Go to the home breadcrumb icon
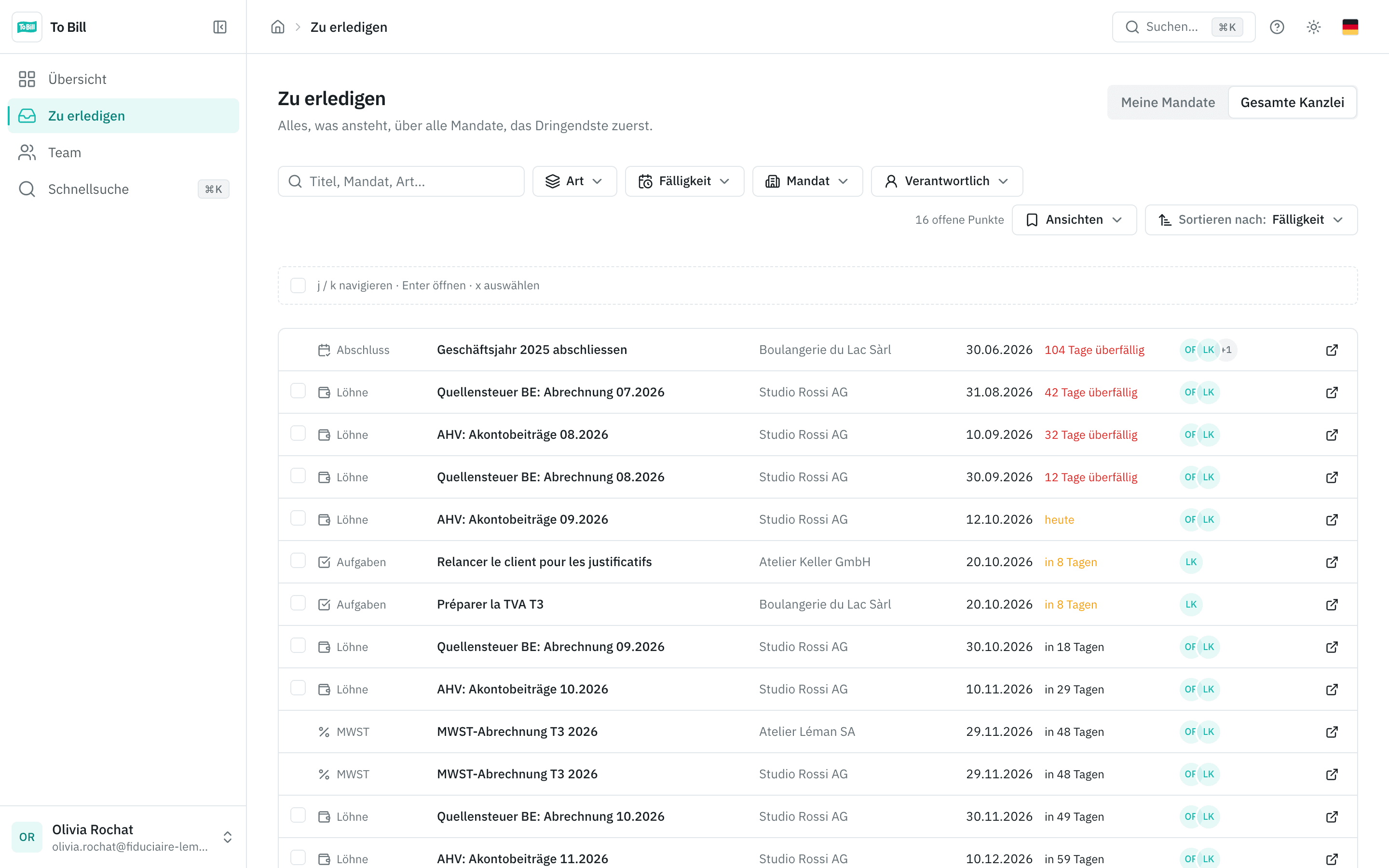 point(278,27)
